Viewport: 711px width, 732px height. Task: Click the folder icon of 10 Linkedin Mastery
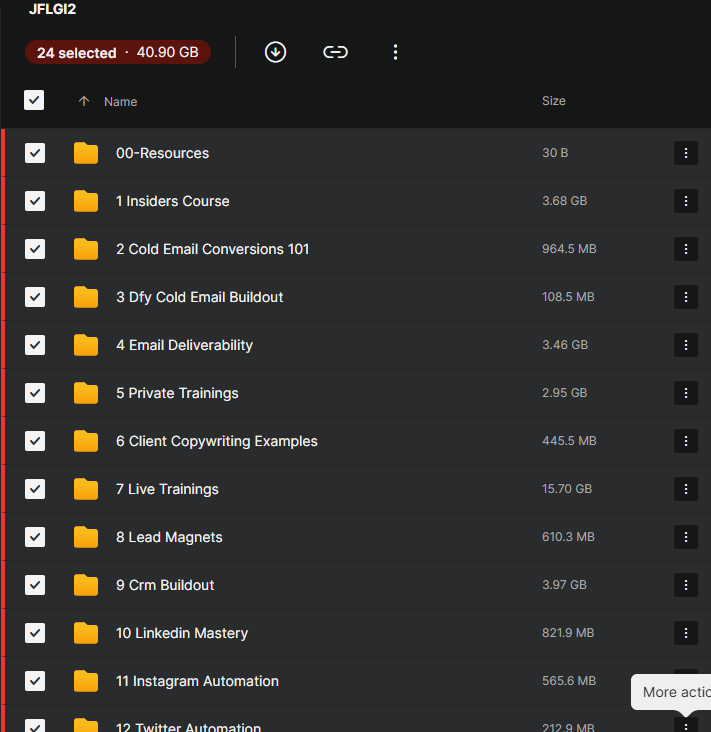tap(86, 633)
